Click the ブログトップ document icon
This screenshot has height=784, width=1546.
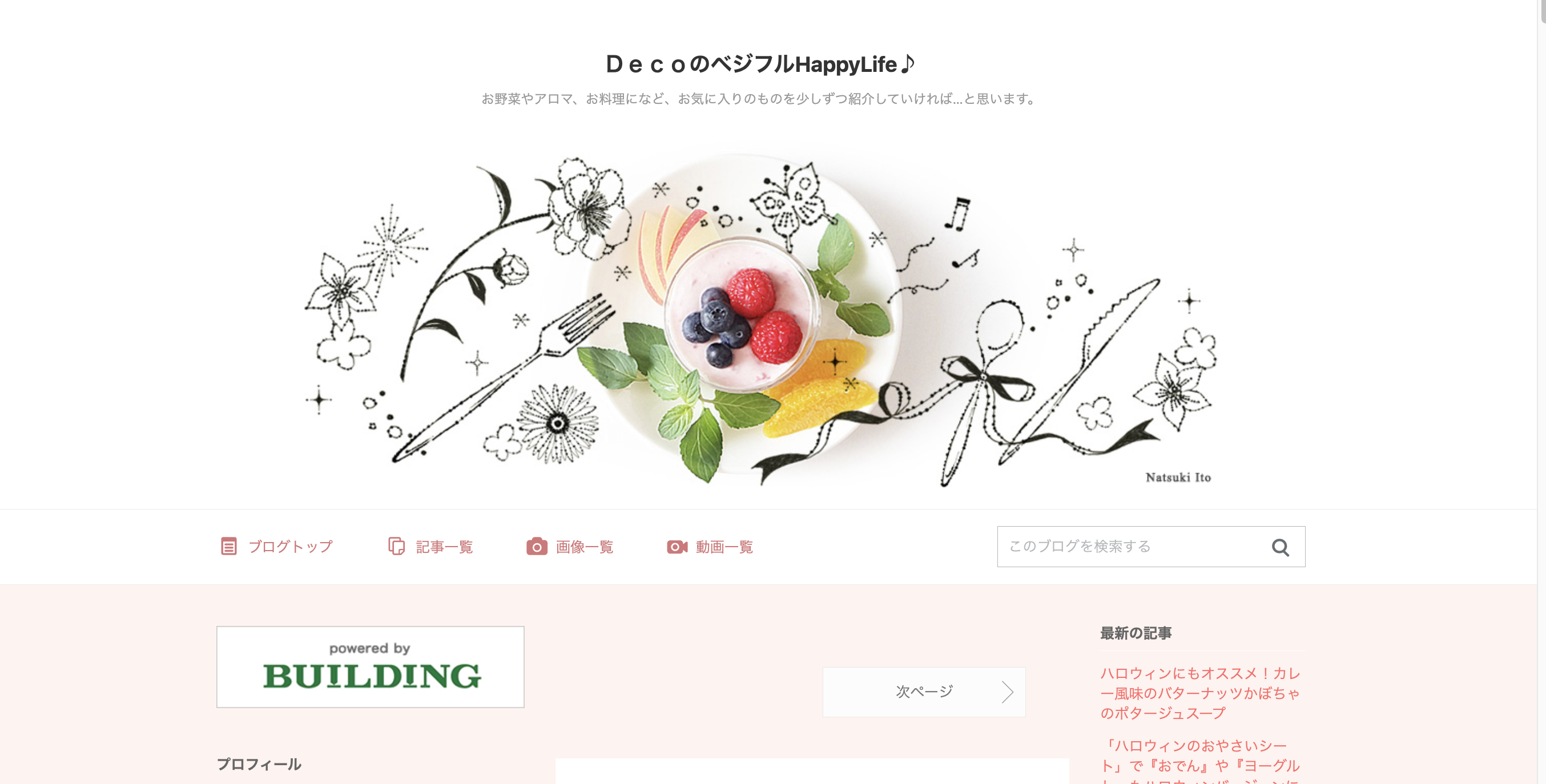click(x=229, y=547)
